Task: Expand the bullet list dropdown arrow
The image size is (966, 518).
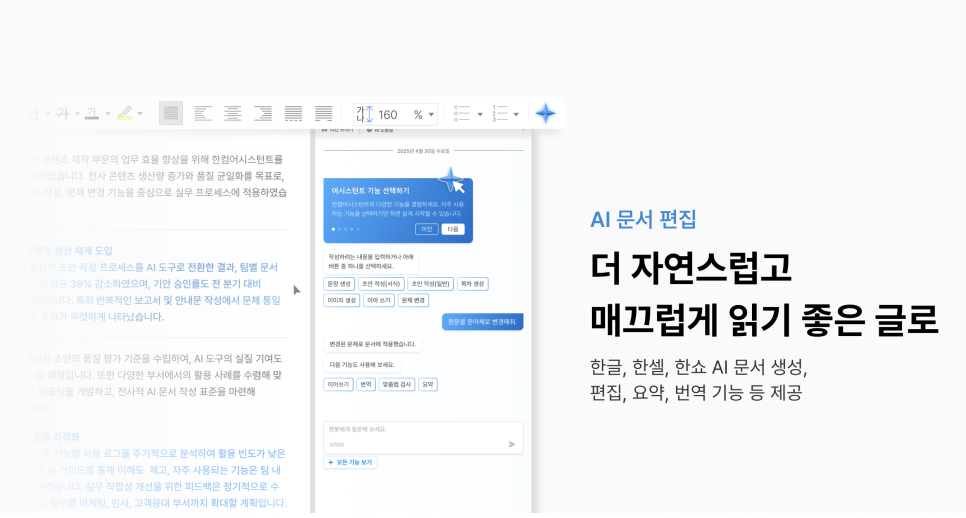Action: (480, 115)
